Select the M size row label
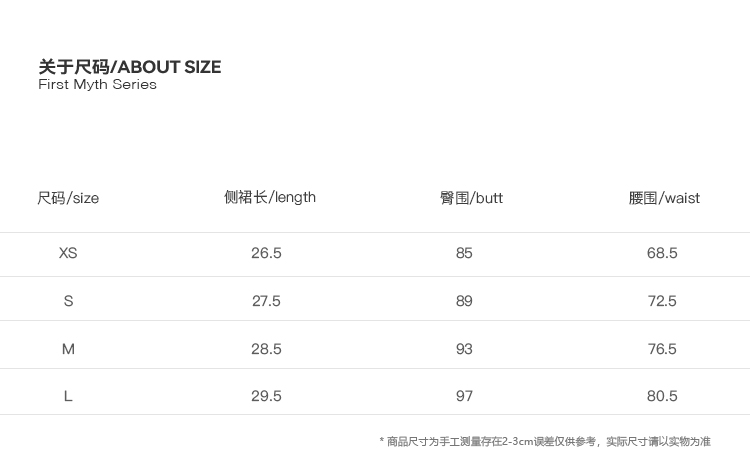Screen dimensions: 750x465 click(68, 349)
